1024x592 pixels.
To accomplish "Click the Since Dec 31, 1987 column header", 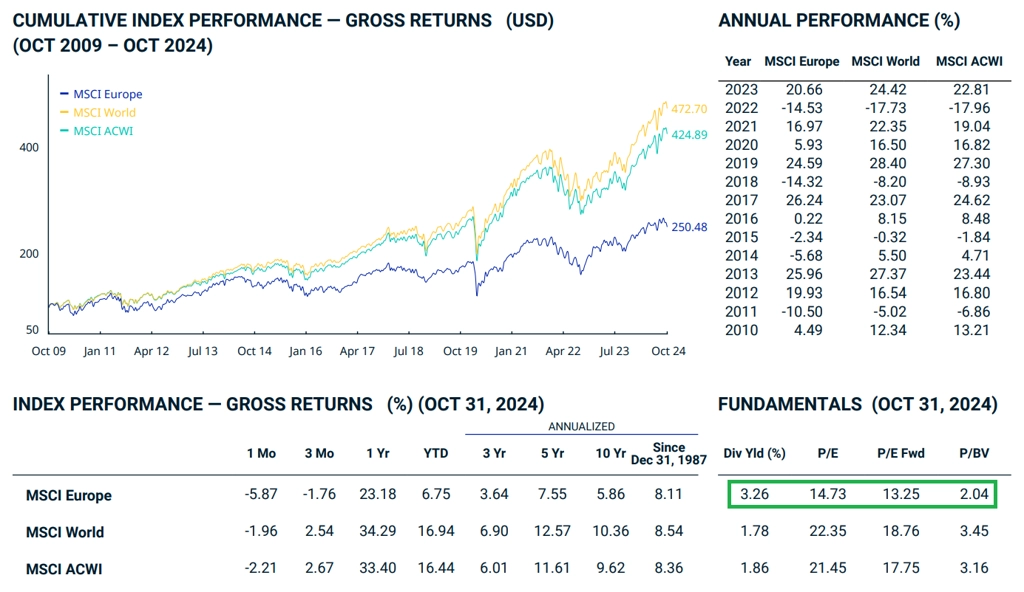I will tap(669, 453).
